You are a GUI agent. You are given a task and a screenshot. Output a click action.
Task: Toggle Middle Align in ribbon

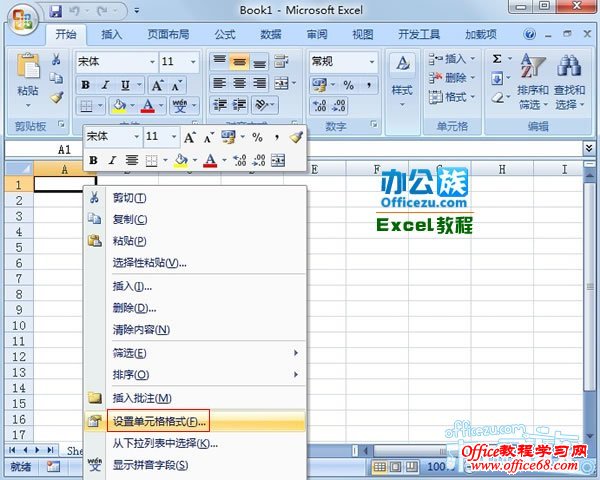[x=240, y=61]
